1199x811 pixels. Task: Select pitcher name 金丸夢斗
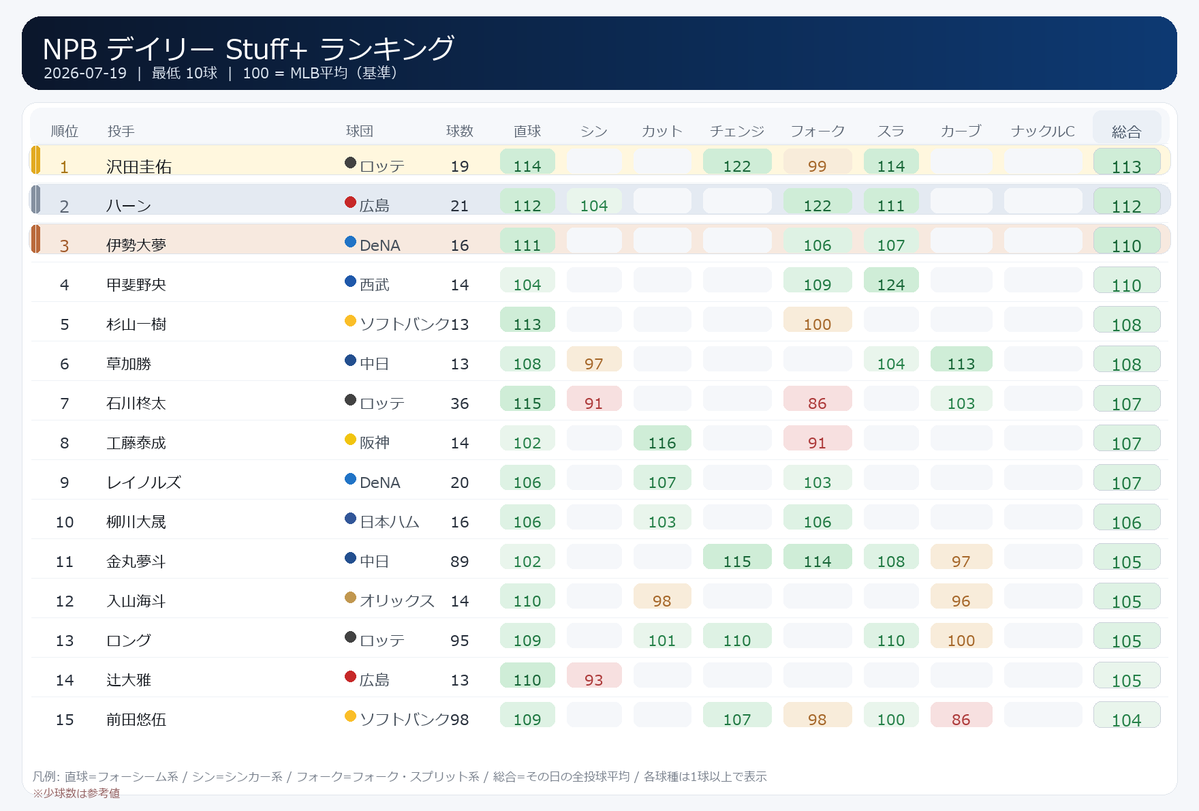pos(136,561)
